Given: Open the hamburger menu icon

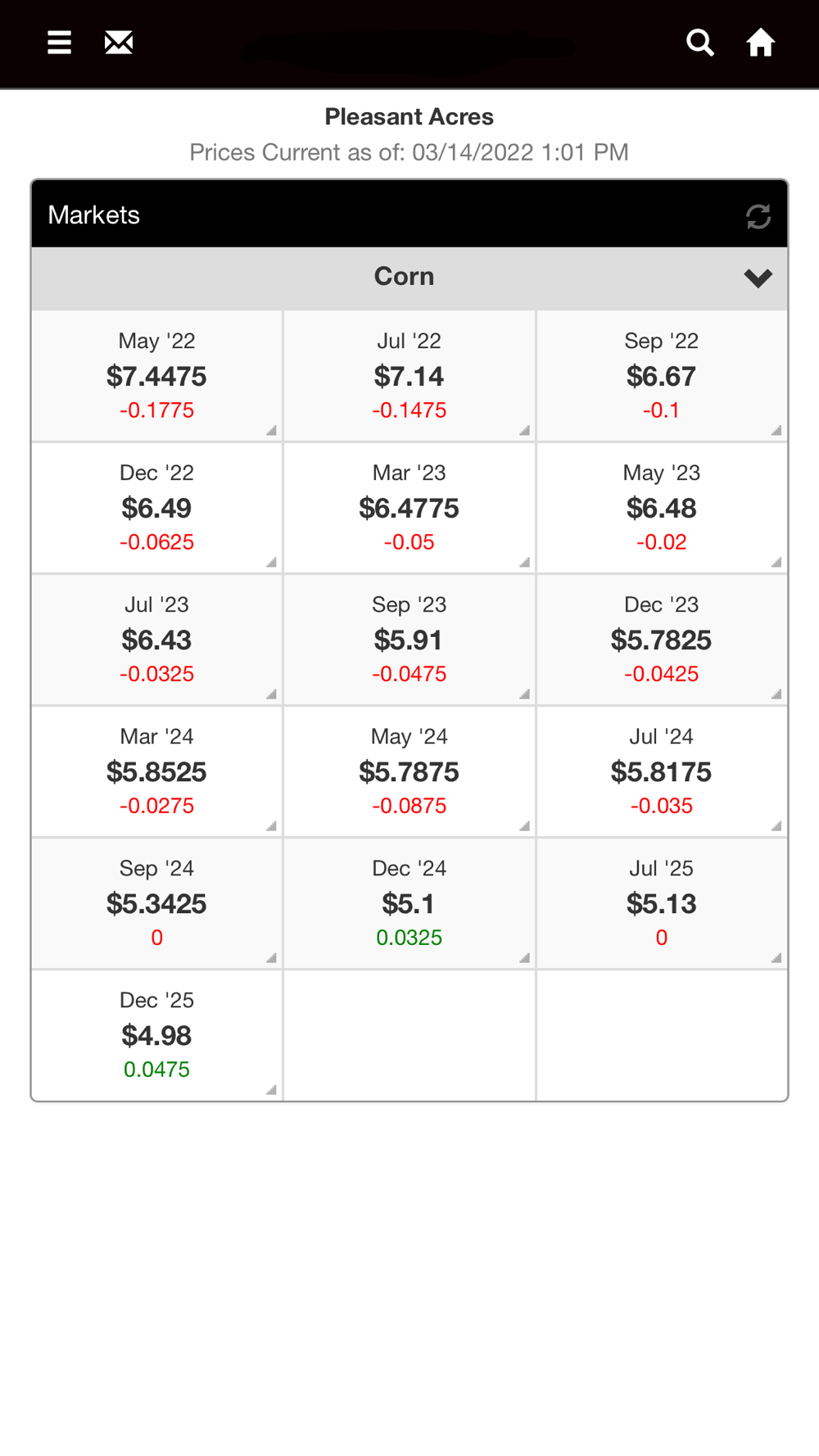Looking at the screenshot, I should coord(59,43).
